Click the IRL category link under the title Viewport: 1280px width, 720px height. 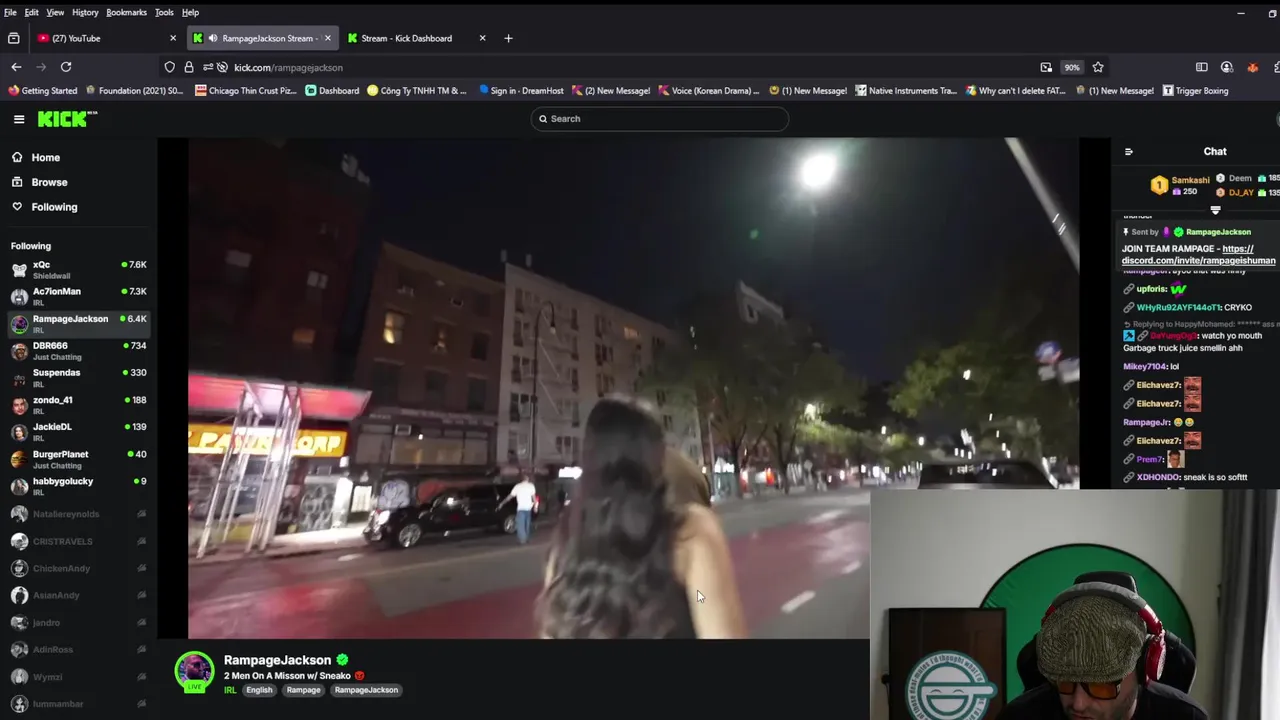click(230, 690)
